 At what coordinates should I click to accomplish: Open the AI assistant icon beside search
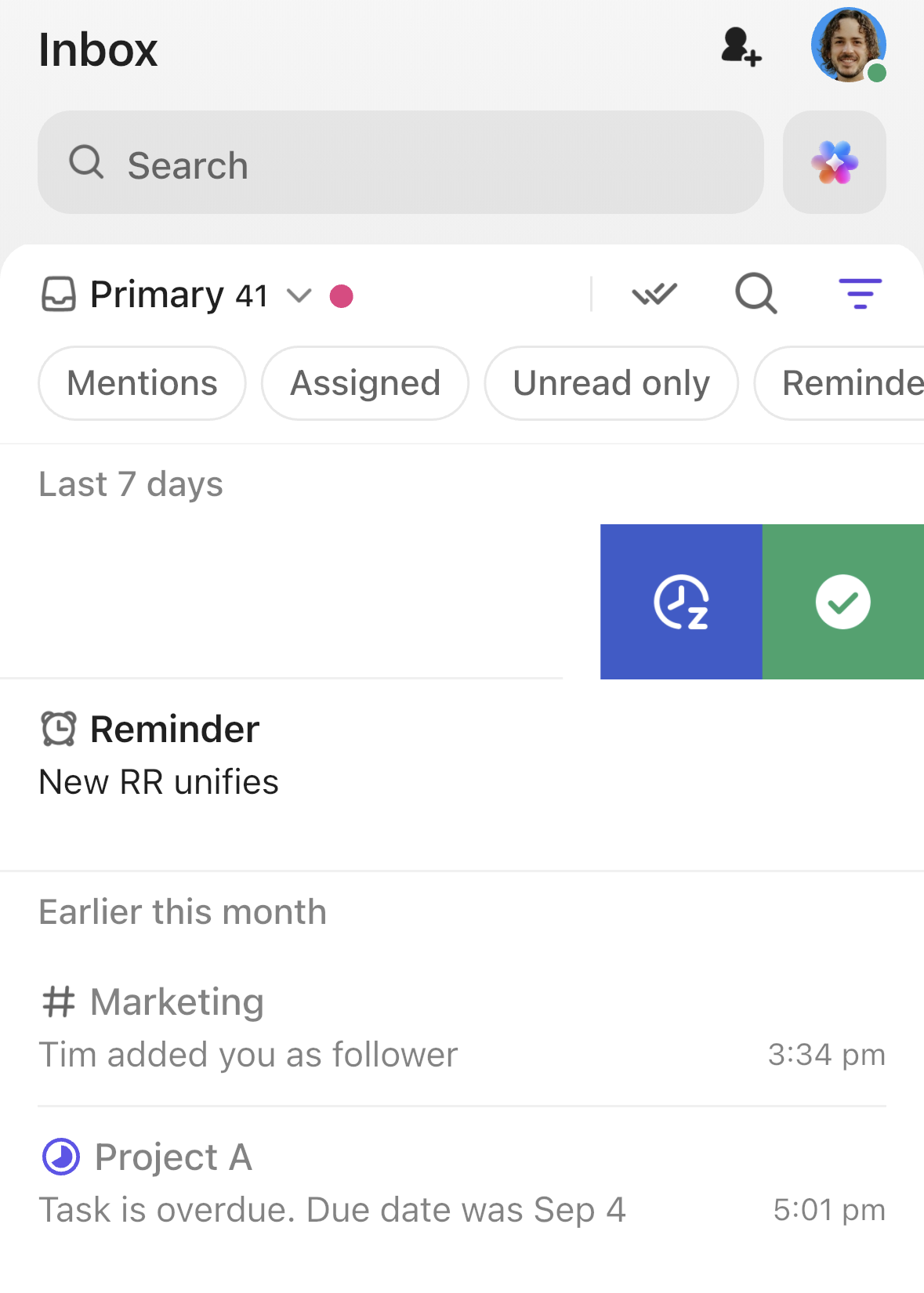tap(834, 162)
